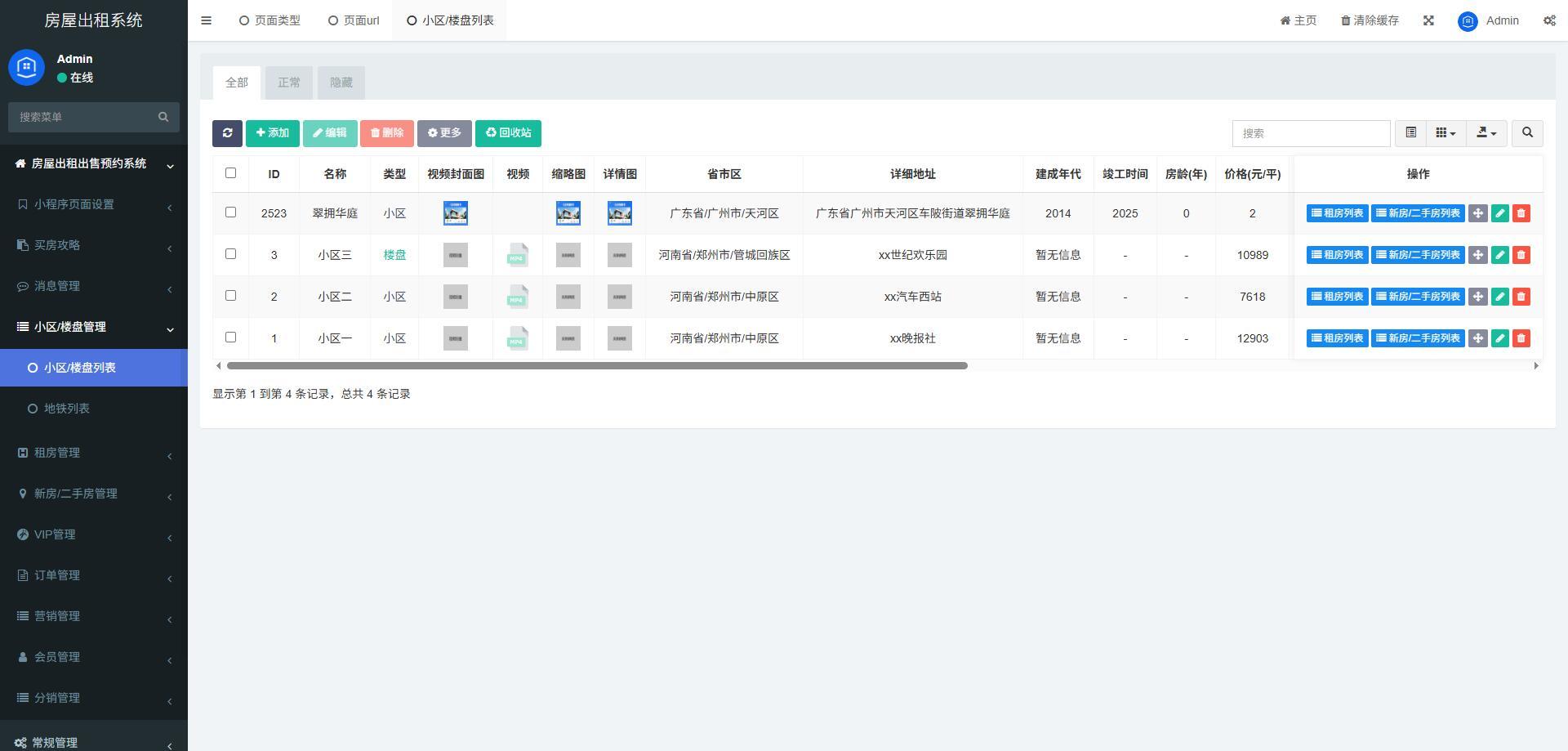The height and width of the screenshot is (751, 1568).
Task: Click the green 添加 button
Action: pos(272,133)
